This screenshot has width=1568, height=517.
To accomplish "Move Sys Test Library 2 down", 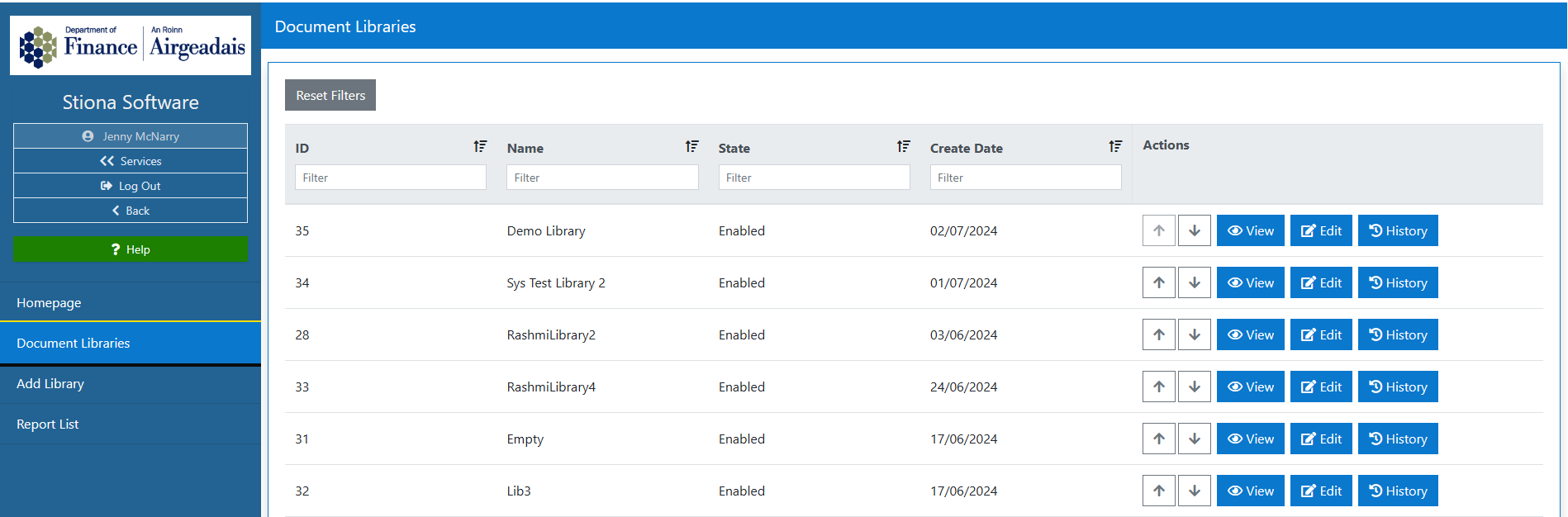I will point(1195,282).
